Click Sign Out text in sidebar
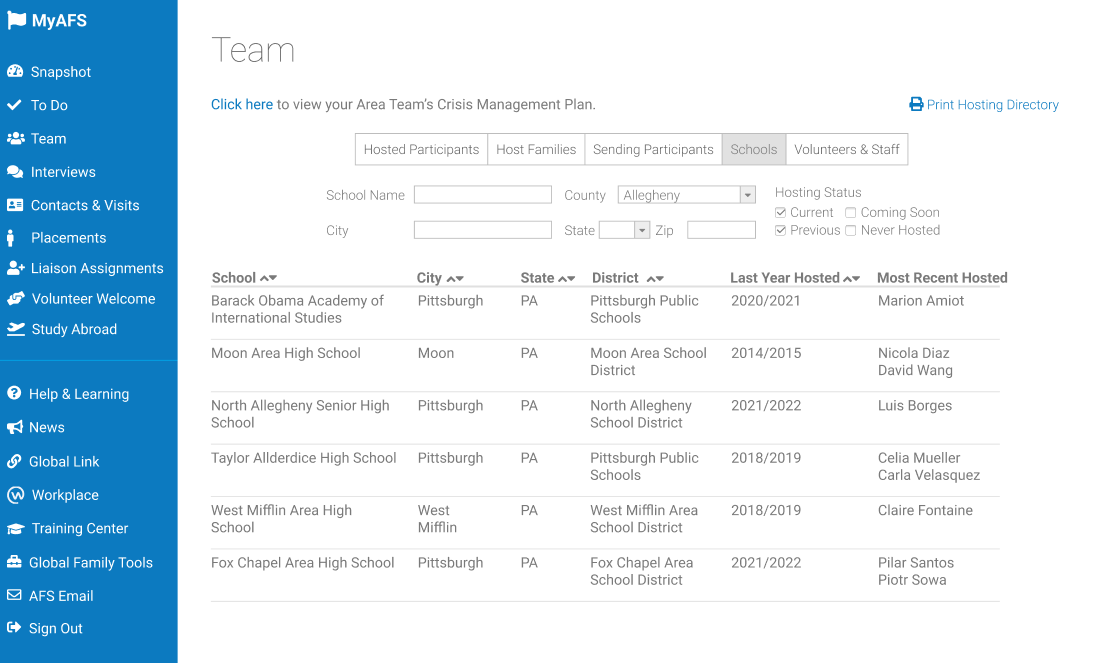 click(56, 628)
